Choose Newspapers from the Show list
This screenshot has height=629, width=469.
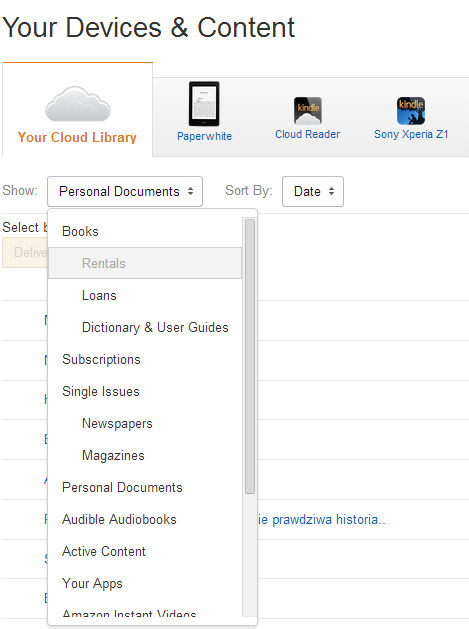click(x=145, y=424)
